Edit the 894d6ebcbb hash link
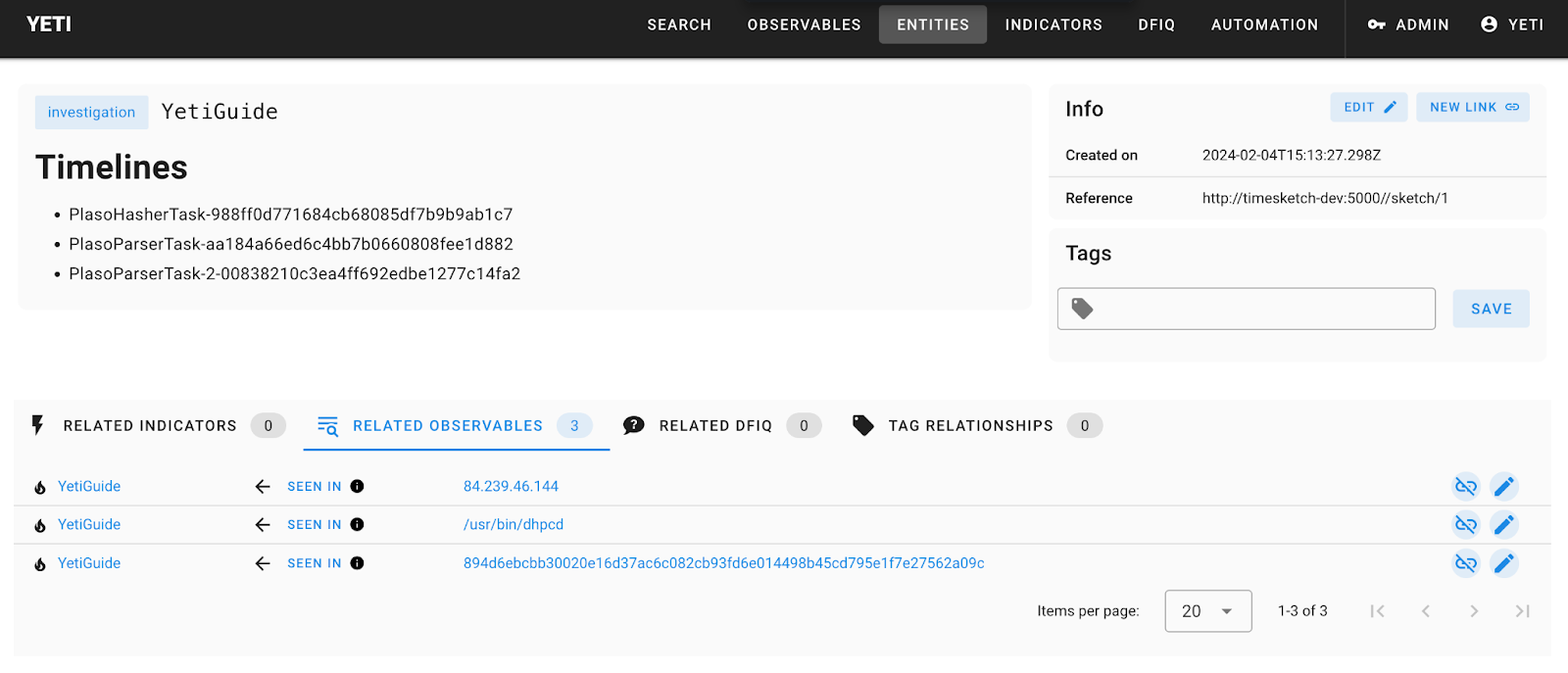The width and height of the screenshot is (1568, 673). (x=1504, y=563)
